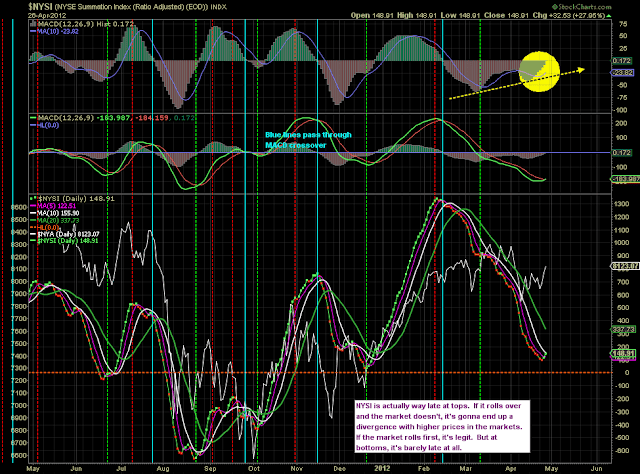Viewport: 640px width, 474px height.
Task: Click the Close 148.91 value
Action: tap(507, 15)
